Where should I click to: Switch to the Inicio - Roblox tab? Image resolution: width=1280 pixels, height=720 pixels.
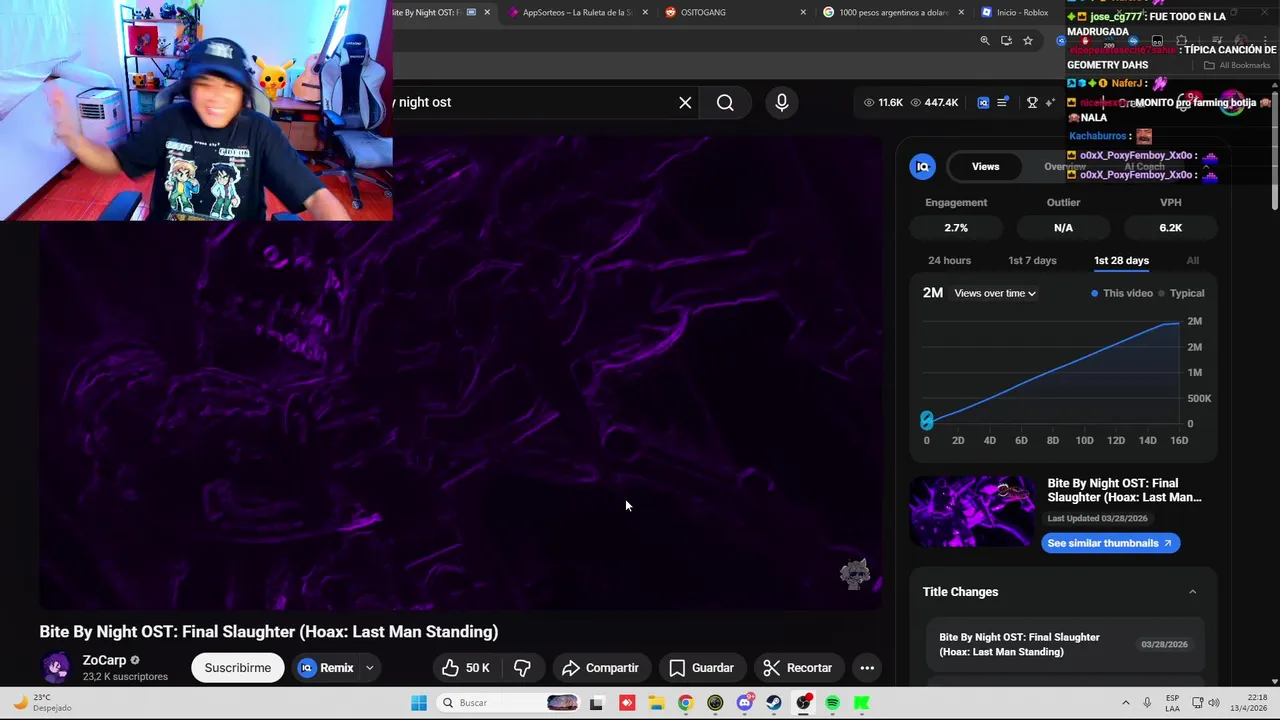tap(1015, 12)
